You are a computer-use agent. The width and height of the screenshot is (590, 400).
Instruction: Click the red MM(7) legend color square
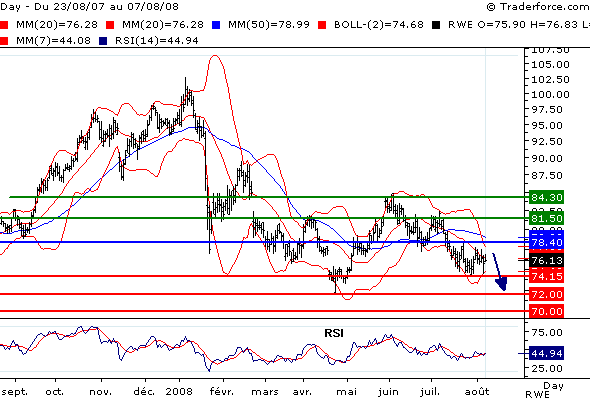4,41
